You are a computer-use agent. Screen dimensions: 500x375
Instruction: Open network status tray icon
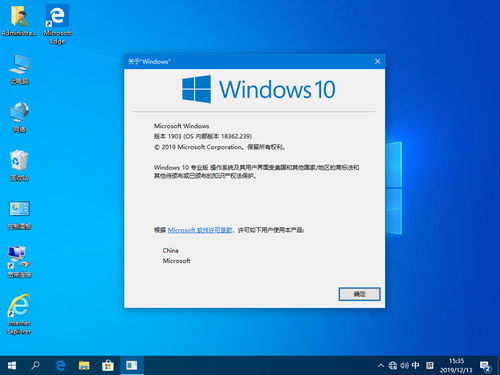pos(393,366)
